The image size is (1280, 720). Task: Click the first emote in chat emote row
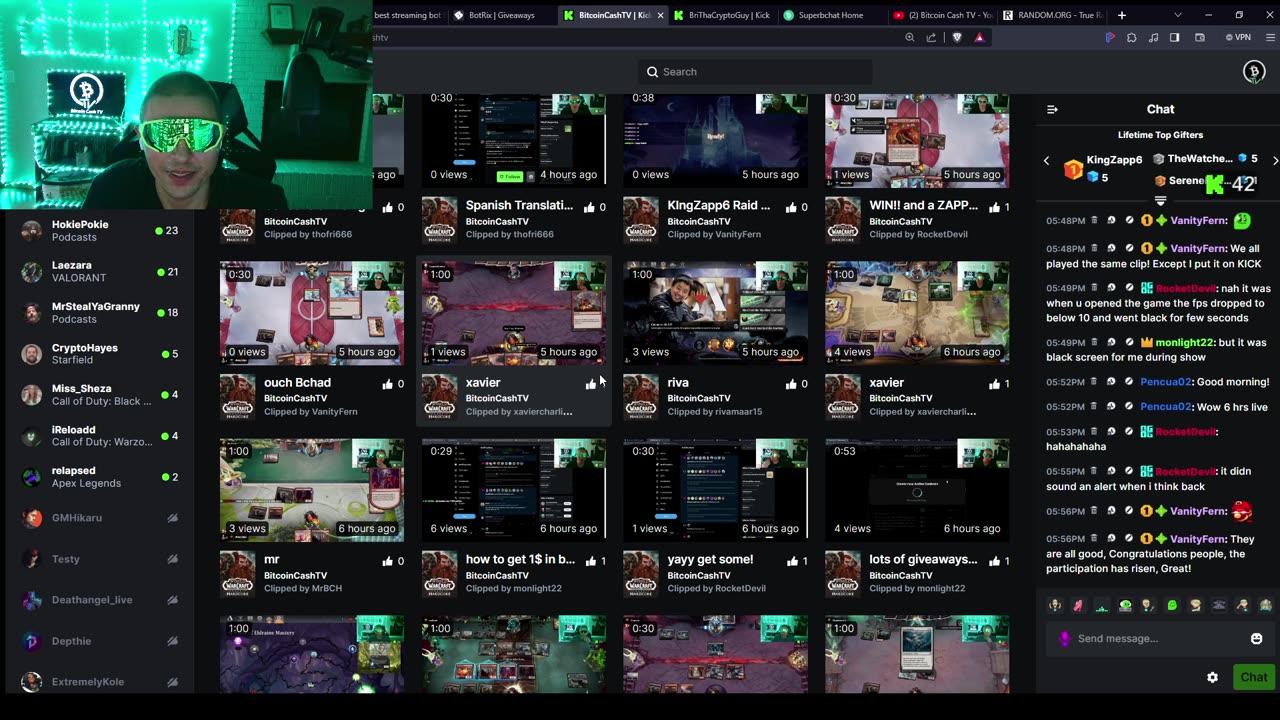[x=1054, y=605]
